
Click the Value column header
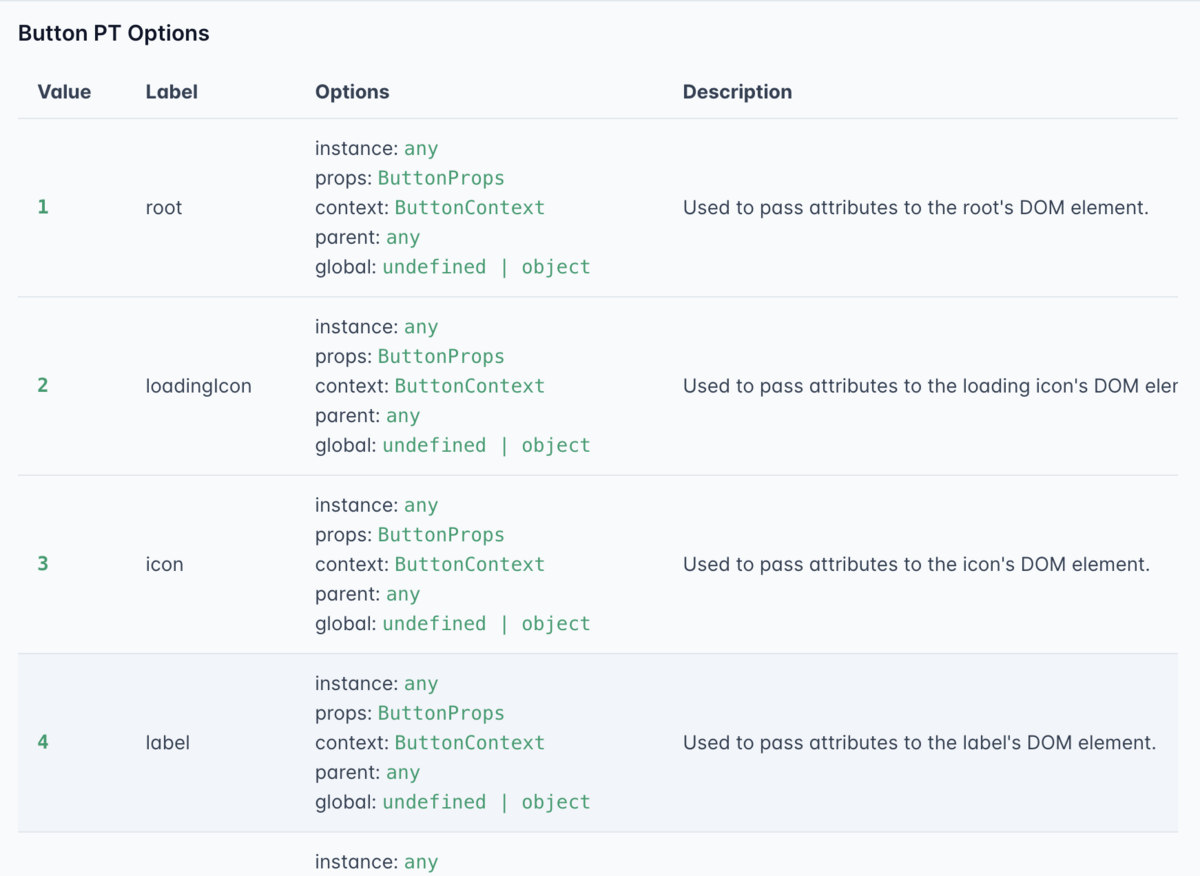(64, 92)
